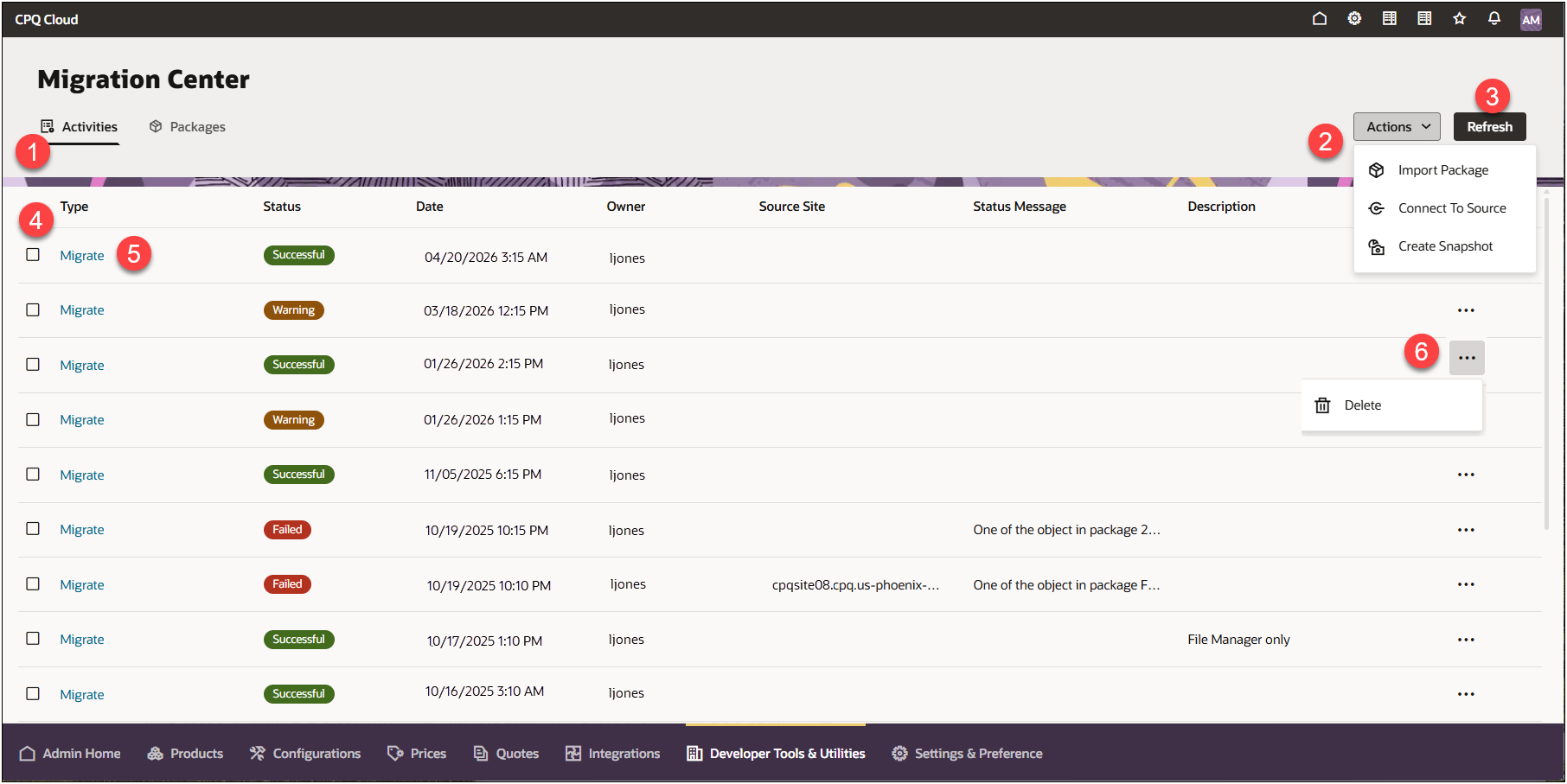1567x784 pixels.
Task: Click the Delete trash icon
Action: click(x=1322, y=405)
